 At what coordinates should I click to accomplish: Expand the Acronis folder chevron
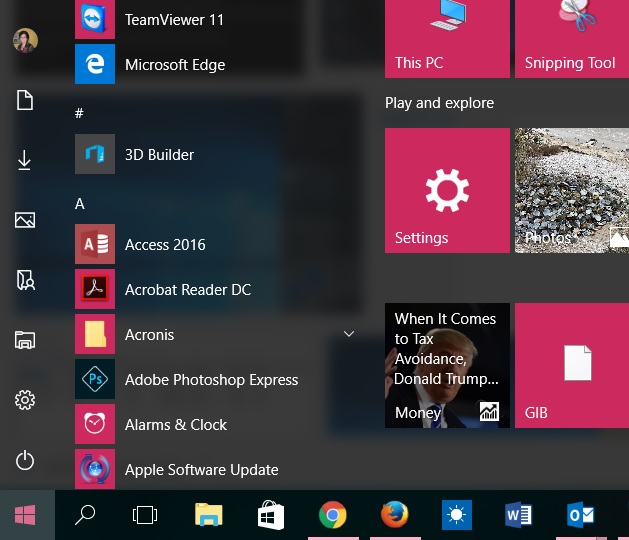pos(349,333)
